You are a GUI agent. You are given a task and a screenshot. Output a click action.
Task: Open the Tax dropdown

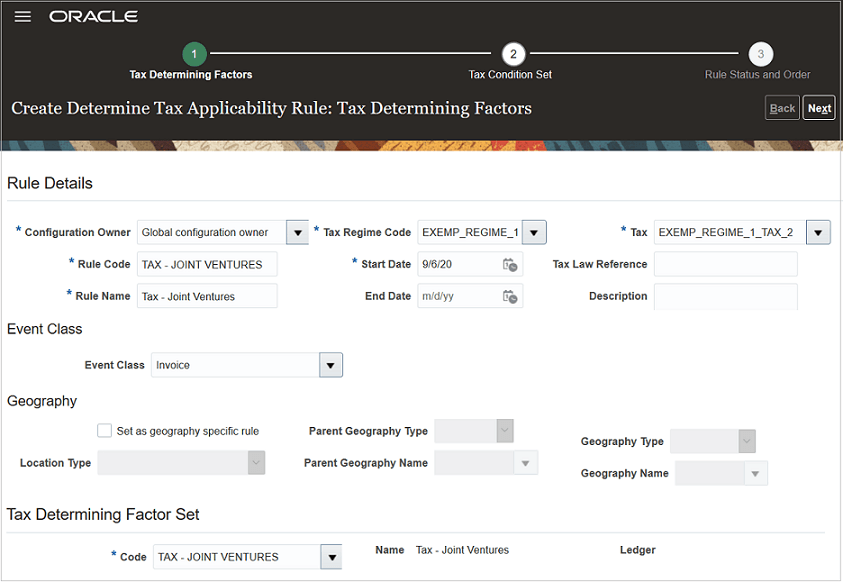[x=818, y=231]
